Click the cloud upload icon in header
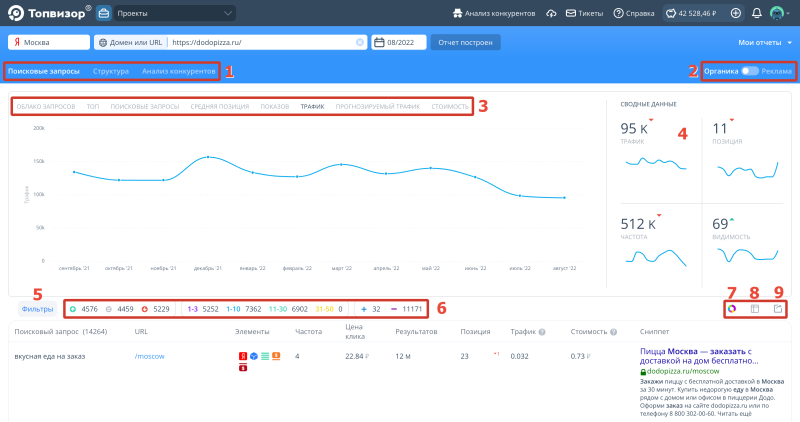Viewport: 800px width, 422px height. point(551,14)
